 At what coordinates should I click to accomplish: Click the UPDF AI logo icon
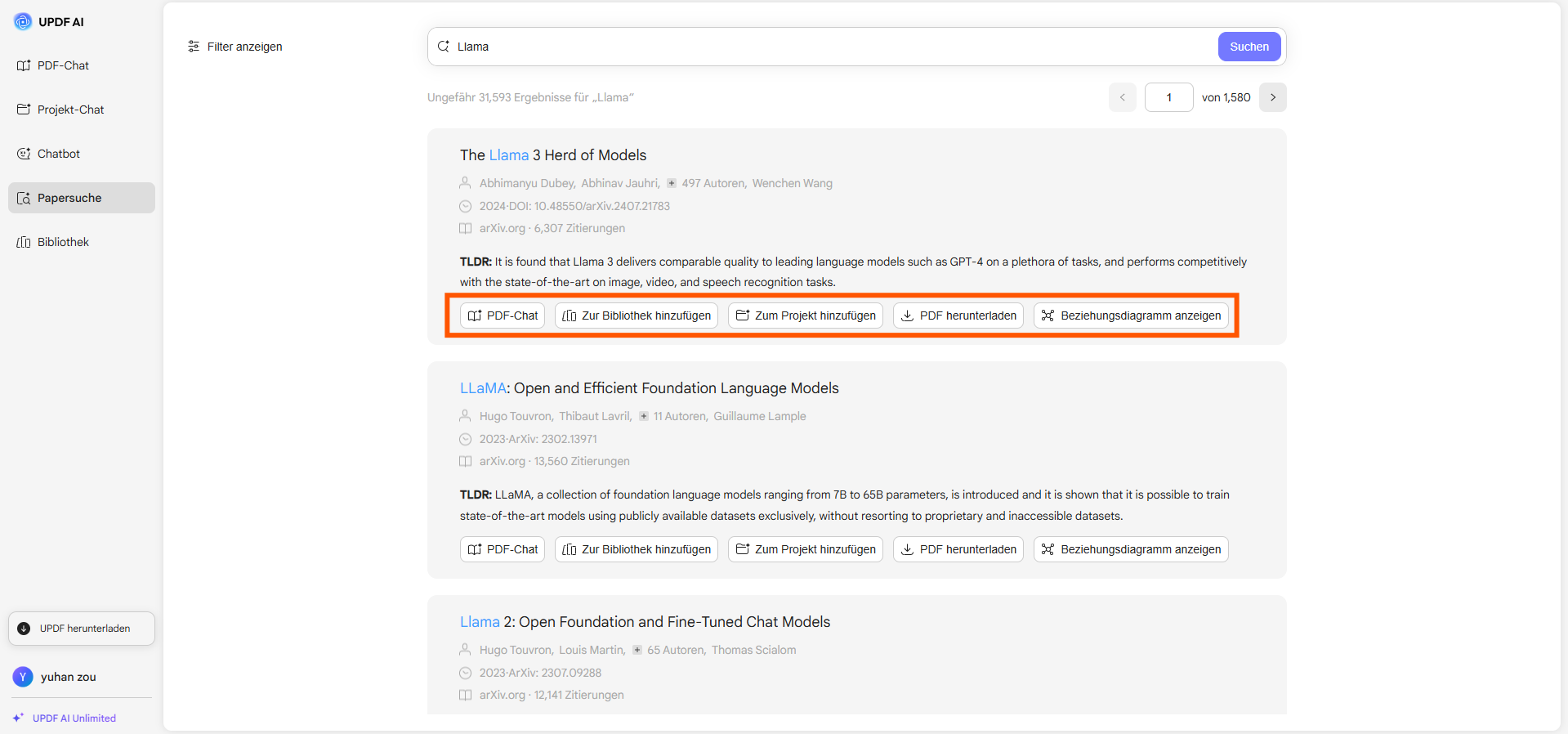(x=23, y=22)
